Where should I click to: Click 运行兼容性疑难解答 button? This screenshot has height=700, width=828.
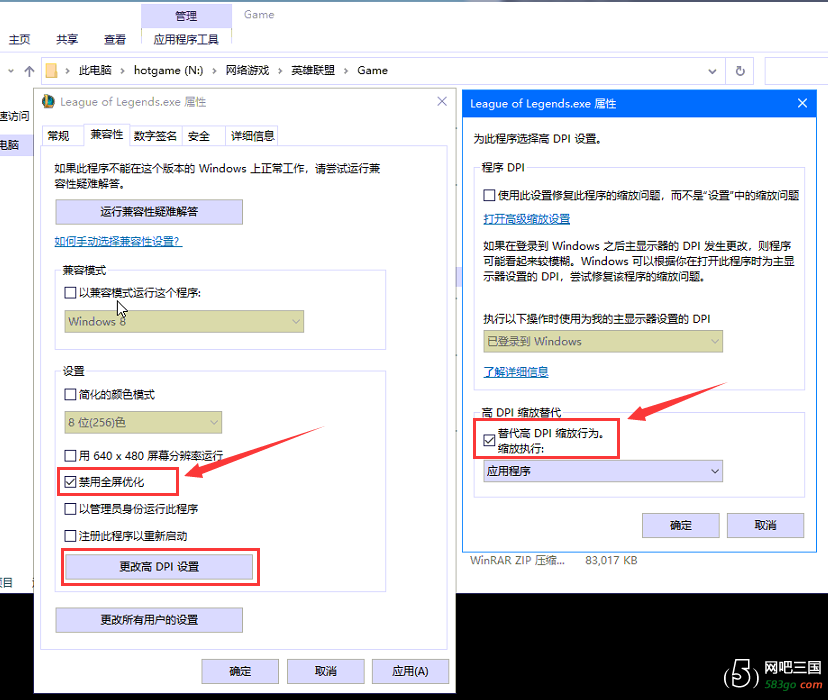pyautogui.click(x=149, y=212)
